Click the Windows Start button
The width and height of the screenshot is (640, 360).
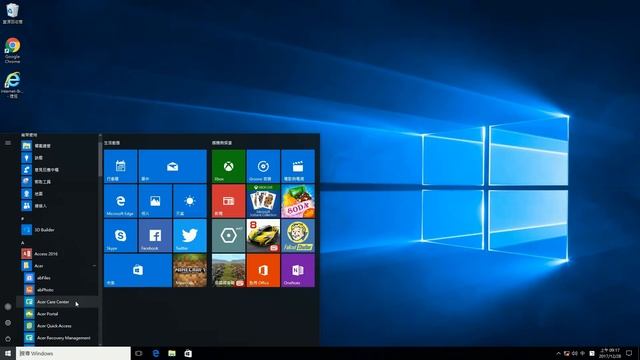(x=8, y=353)
